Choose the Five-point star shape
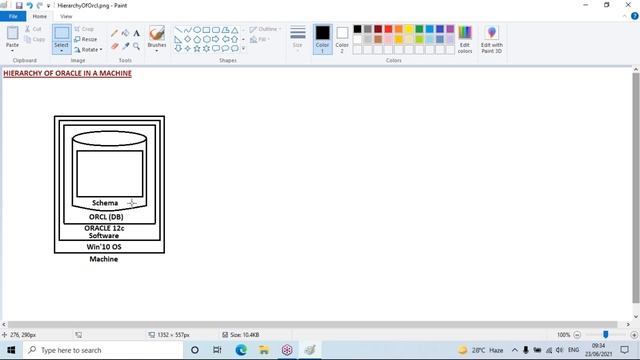Screen dimensions: 640x360 coord(197,49)
